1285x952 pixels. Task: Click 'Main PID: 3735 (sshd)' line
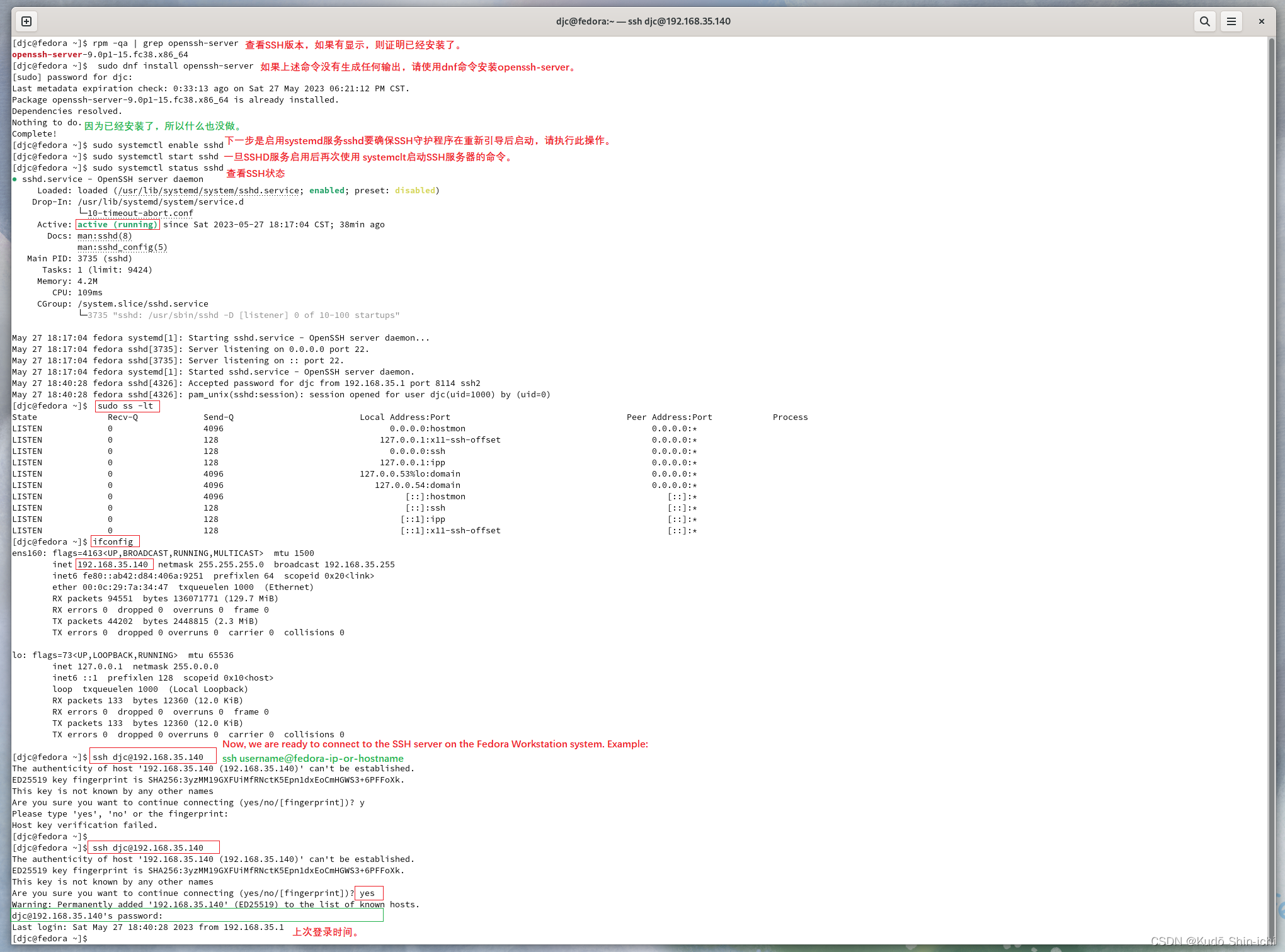79,259
